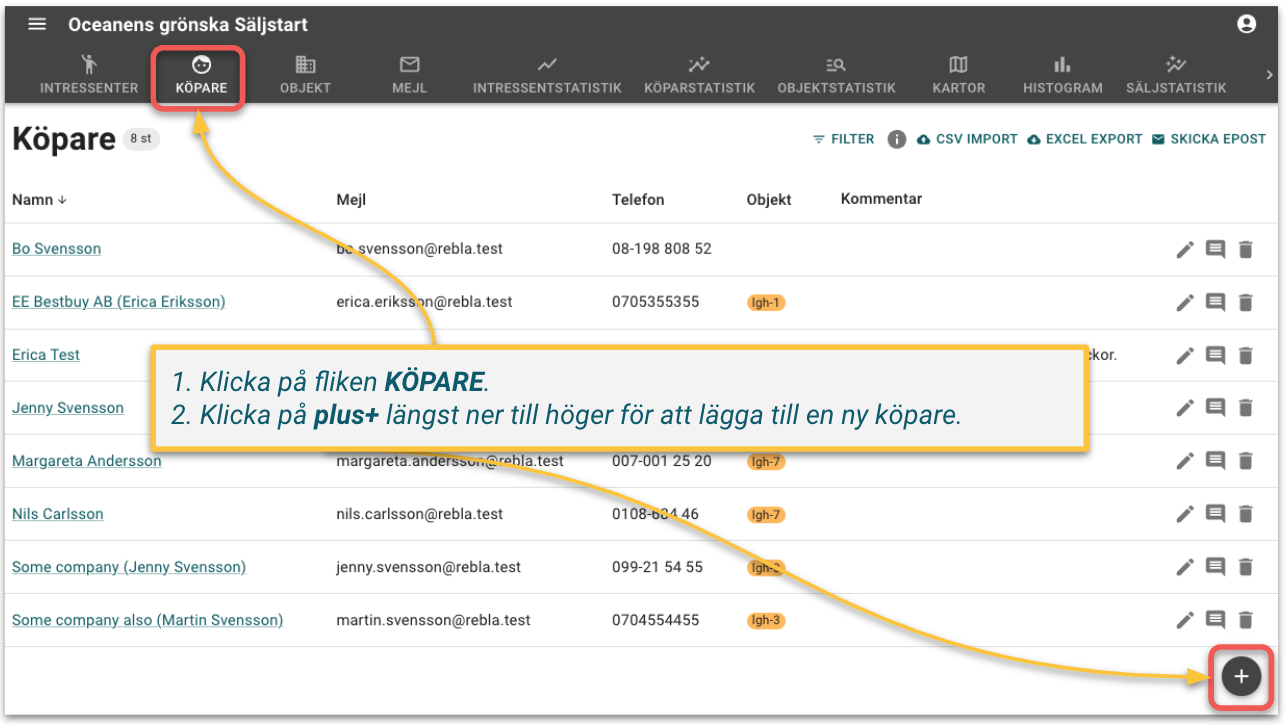Edit Bo Svensson using the pencil icon

(1185, 249)
